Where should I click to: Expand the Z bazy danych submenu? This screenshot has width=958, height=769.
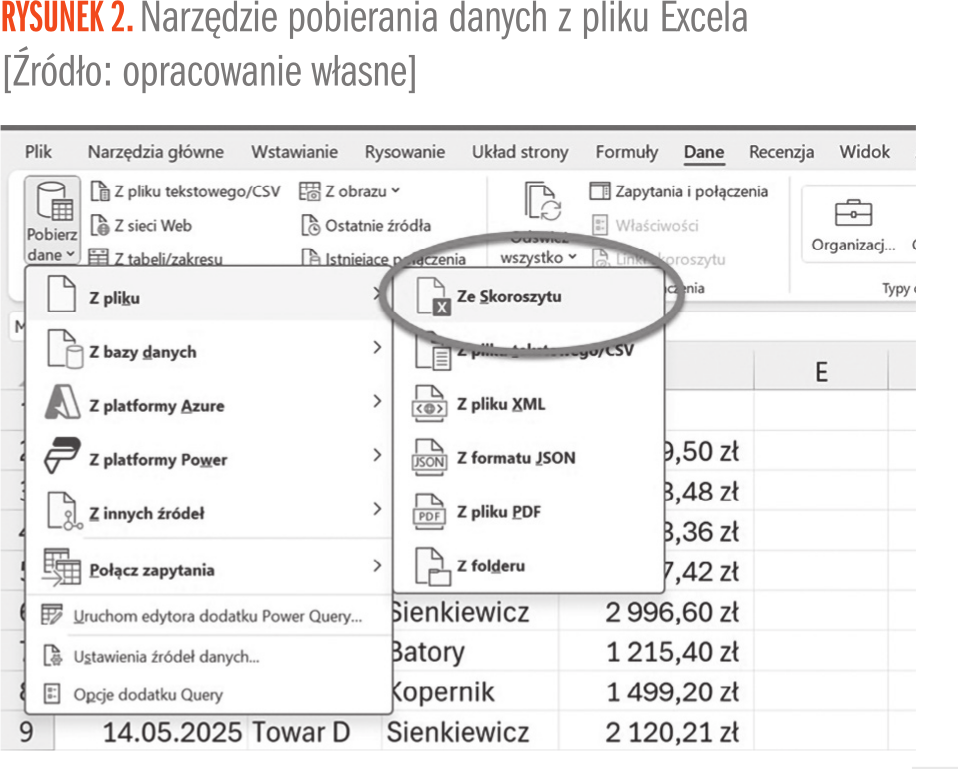pos(376,348)
